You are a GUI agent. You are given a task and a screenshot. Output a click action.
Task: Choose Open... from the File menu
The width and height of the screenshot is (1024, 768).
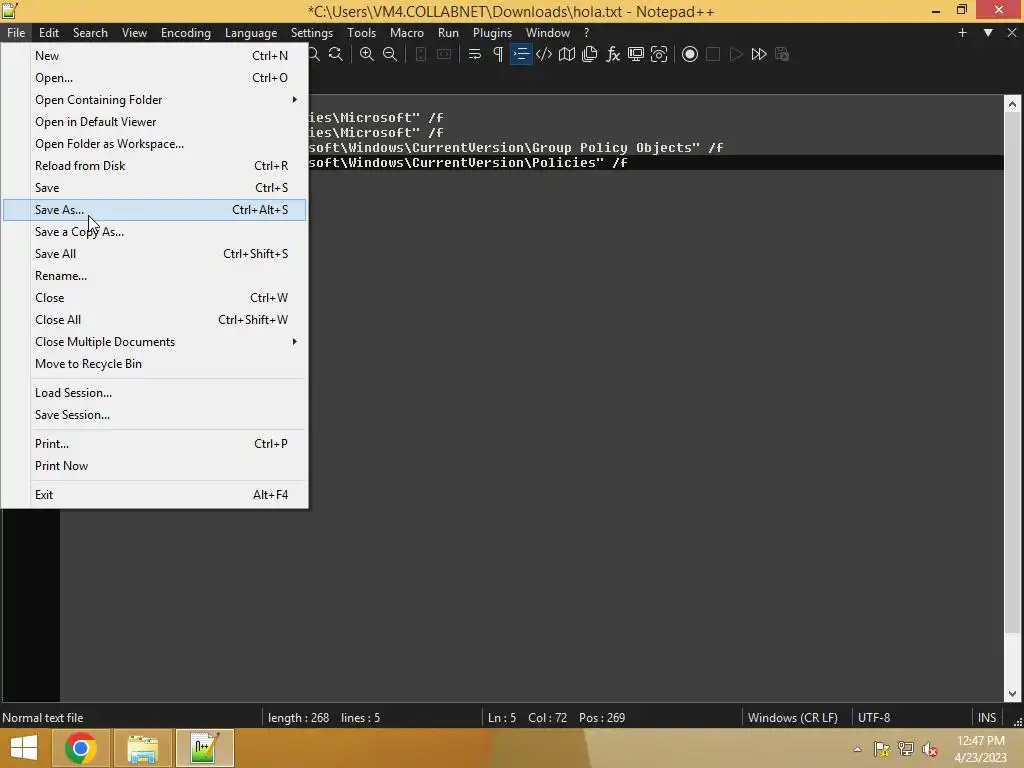(155, 78)
